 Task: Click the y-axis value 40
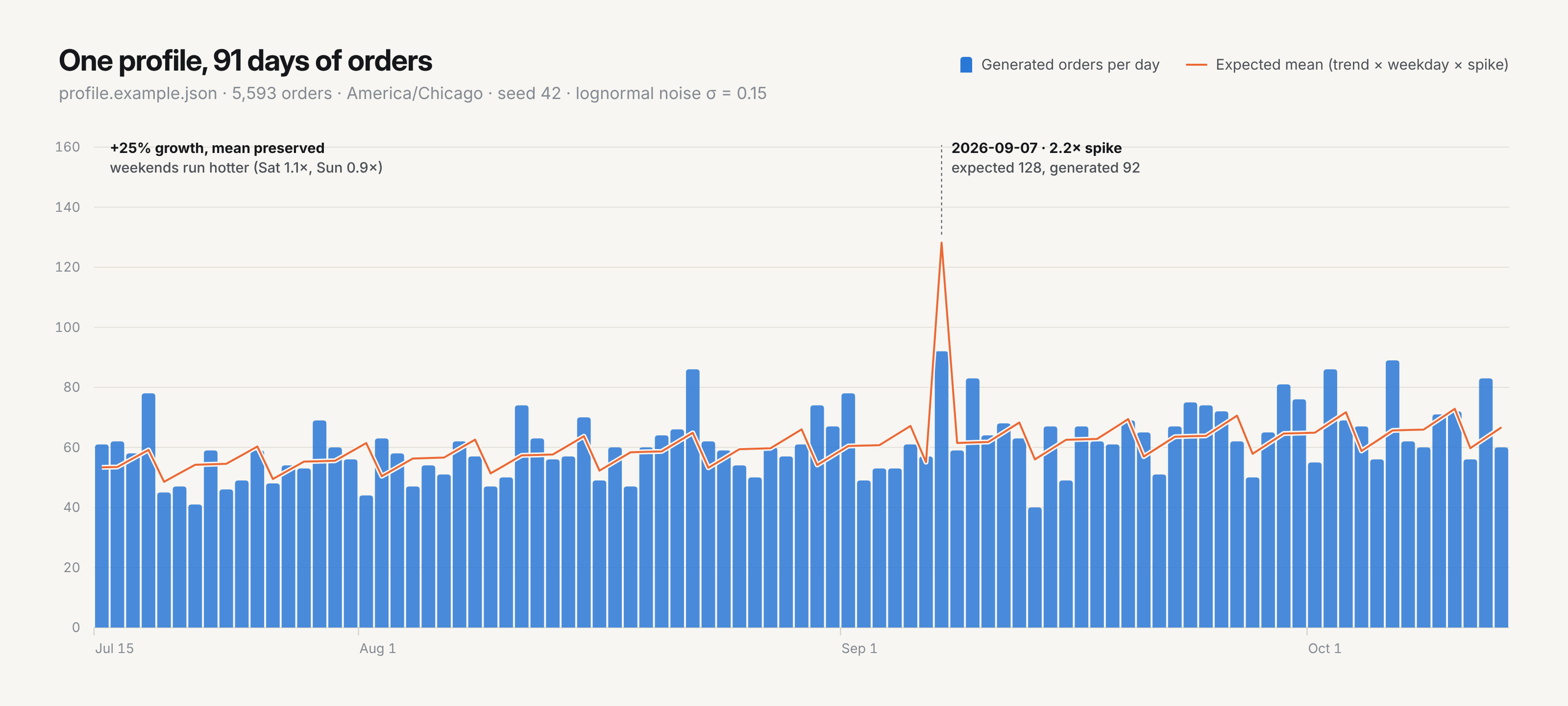72,507
